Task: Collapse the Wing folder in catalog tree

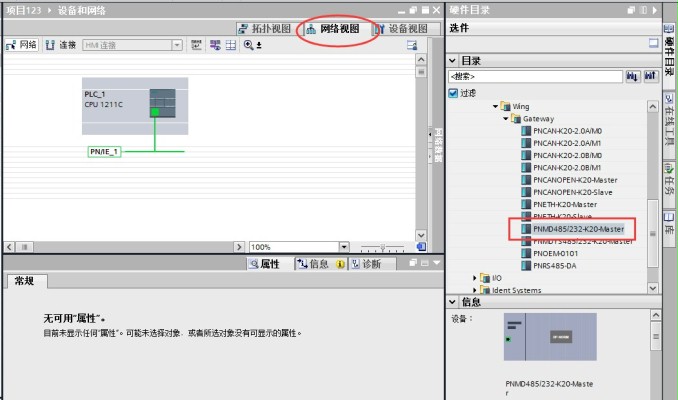Action: 496,106
